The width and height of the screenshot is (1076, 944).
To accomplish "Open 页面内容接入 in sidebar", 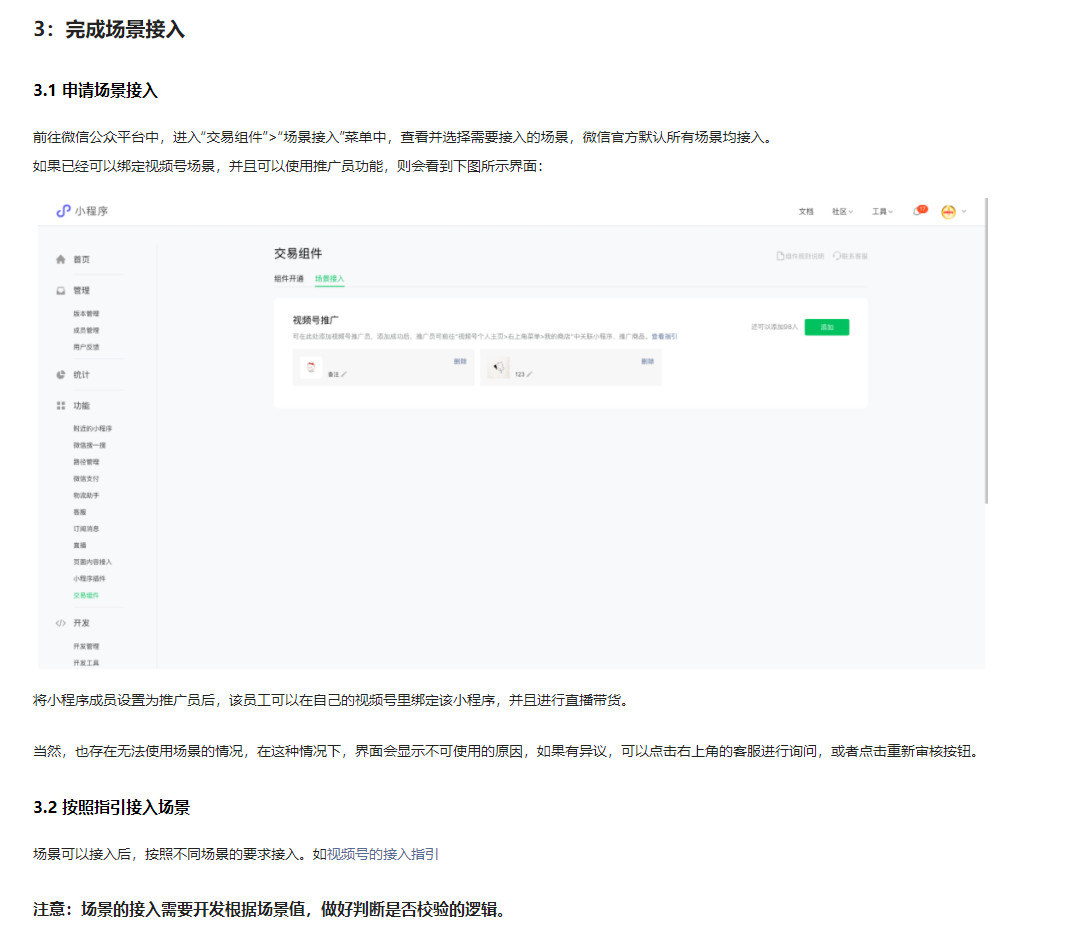I will pyautogui.click(x=92, y=562).
